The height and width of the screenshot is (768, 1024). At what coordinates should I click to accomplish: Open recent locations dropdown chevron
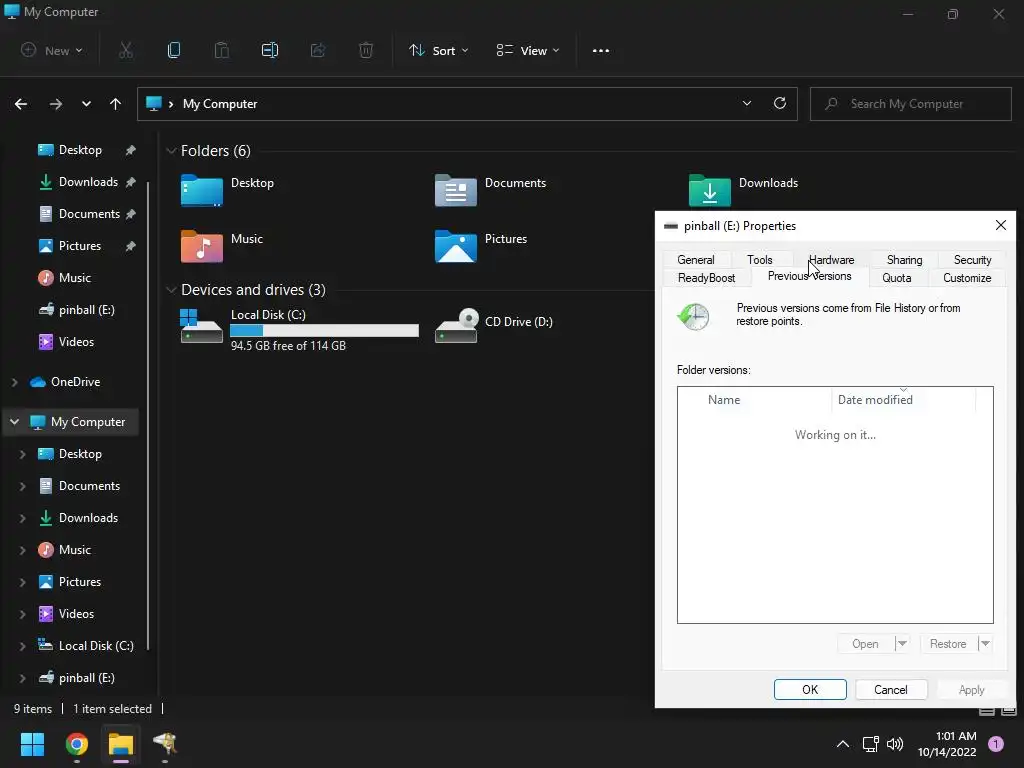(x=86, y=104)
